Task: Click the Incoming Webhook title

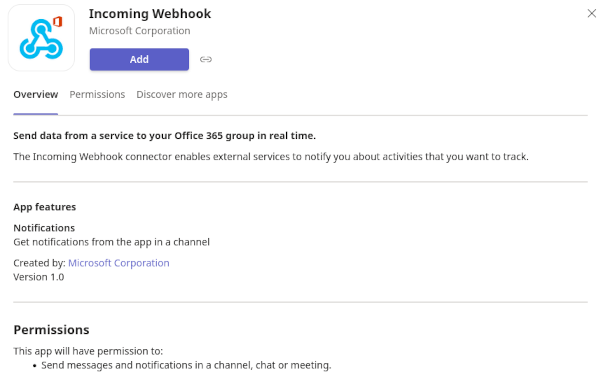Action: tap(150, 14)
